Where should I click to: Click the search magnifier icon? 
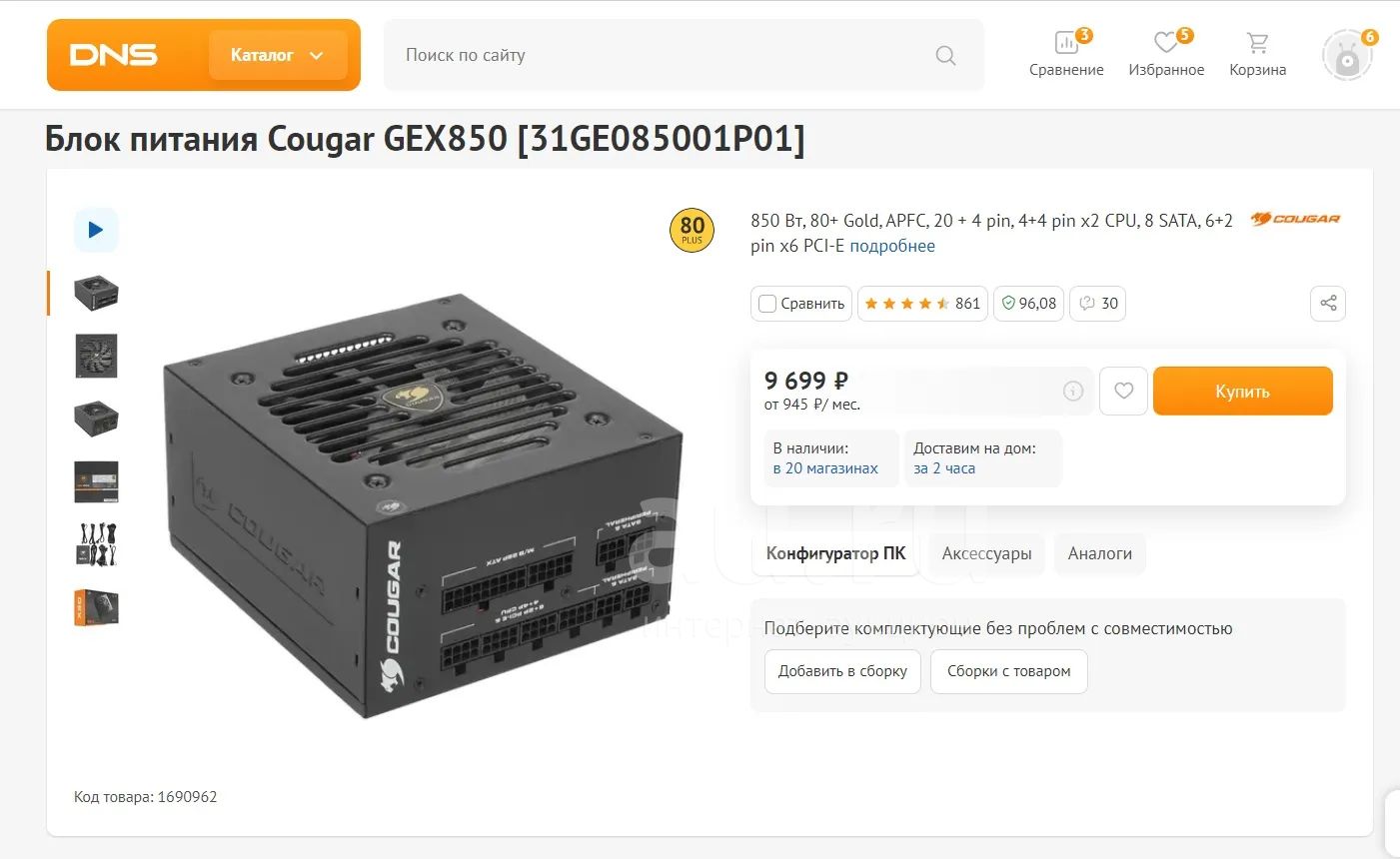point(945,55)
